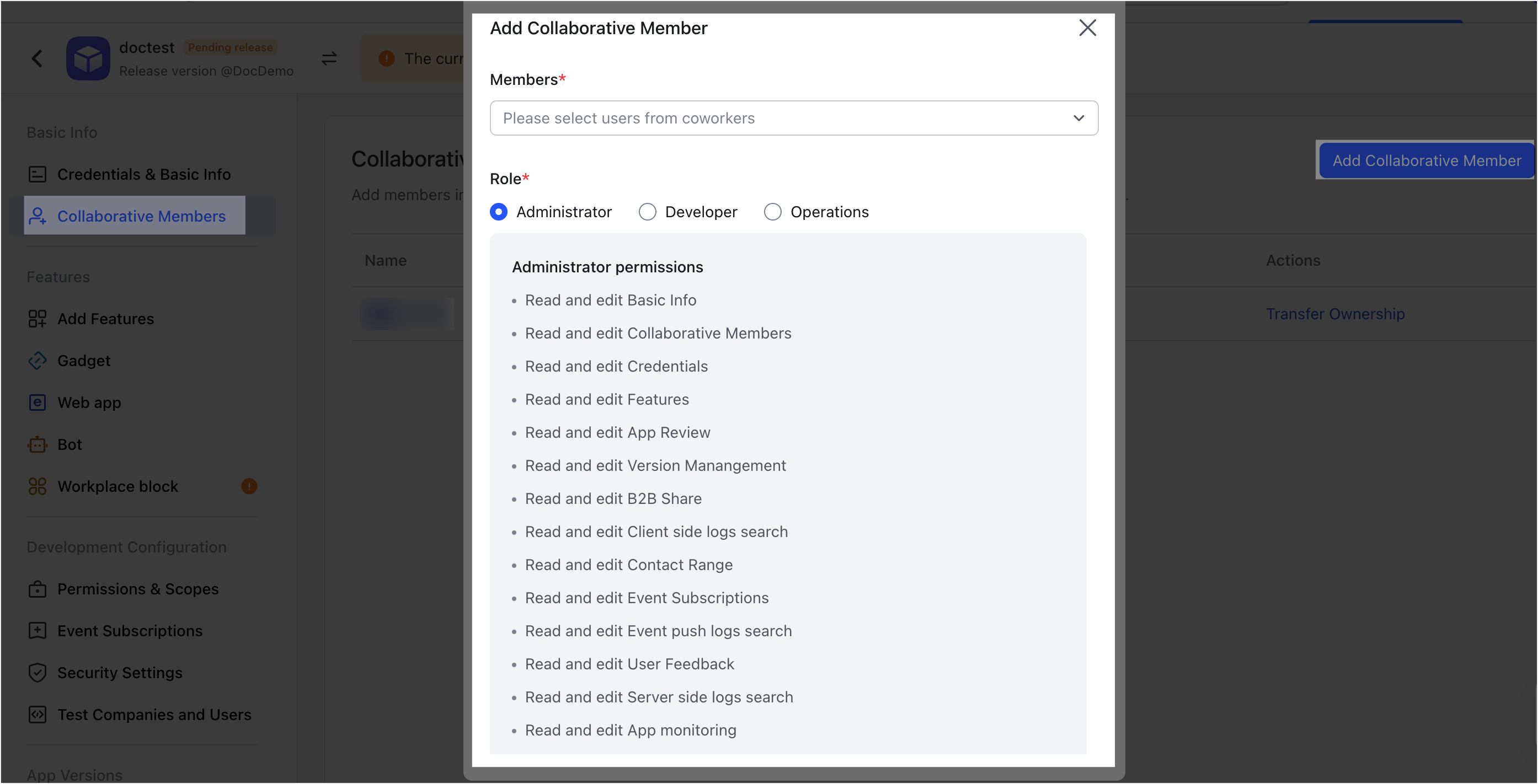The image size is (1538, 784).
Task: Click the Gadget icon in sidebar
Action: tap(37, 361)
